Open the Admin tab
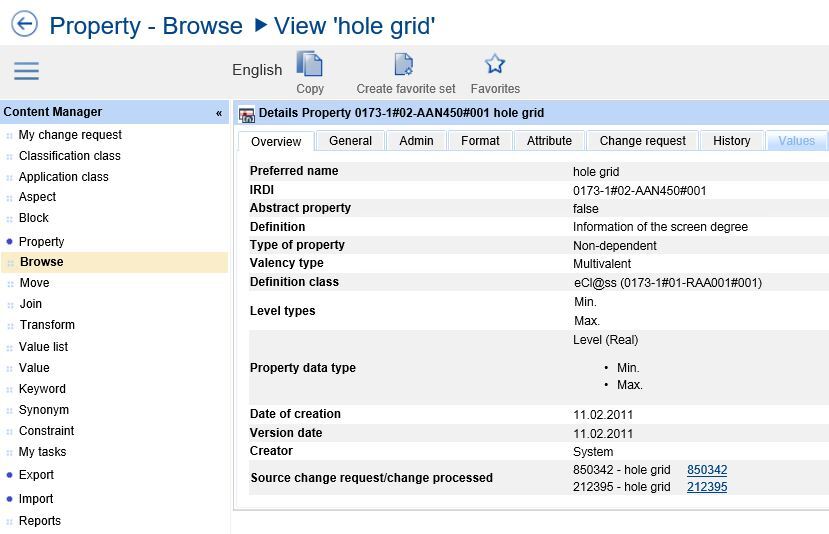 point(416,141)
